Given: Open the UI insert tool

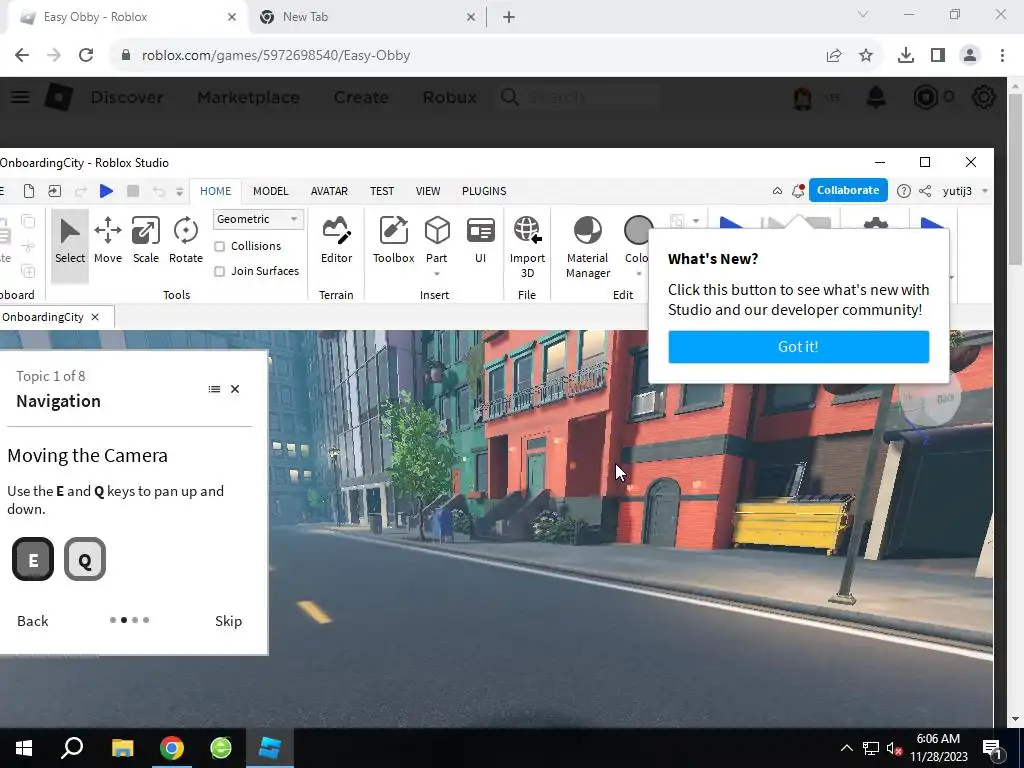Looking at the screenshot, I should tap(481, 240).
